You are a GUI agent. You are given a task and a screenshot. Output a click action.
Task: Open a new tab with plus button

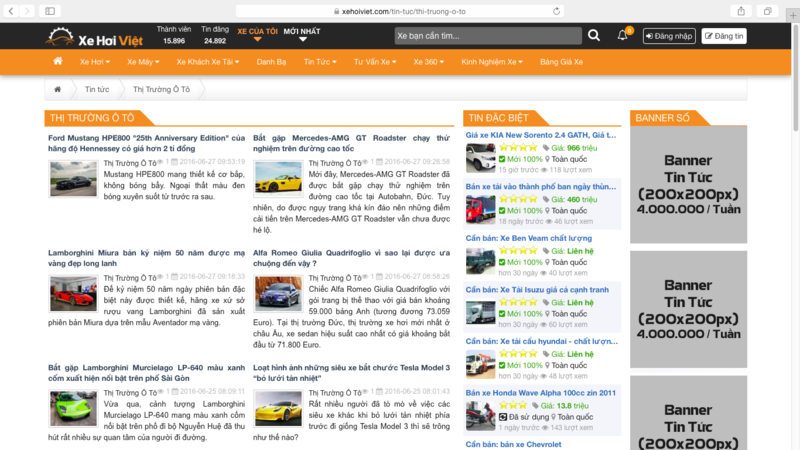point(793,15)
